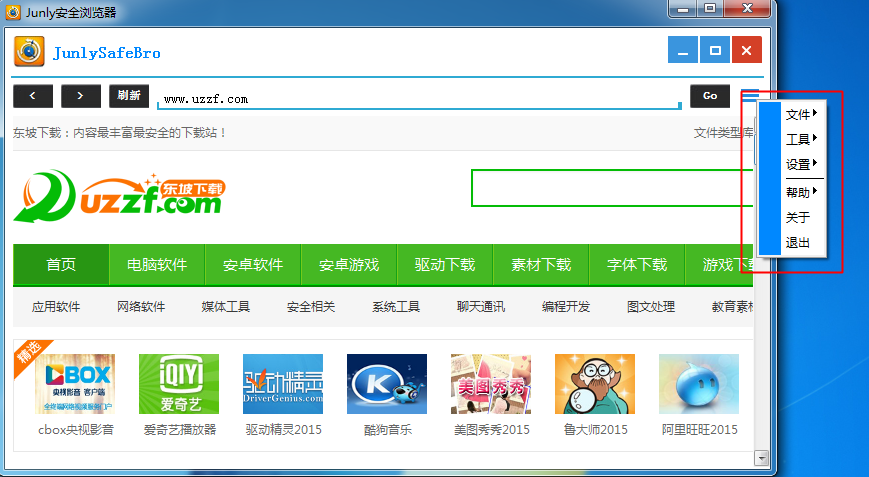Click the back navigation arrow button
Image resolution: width=869 pixels, height=477 pixels.
pos(33,96)
